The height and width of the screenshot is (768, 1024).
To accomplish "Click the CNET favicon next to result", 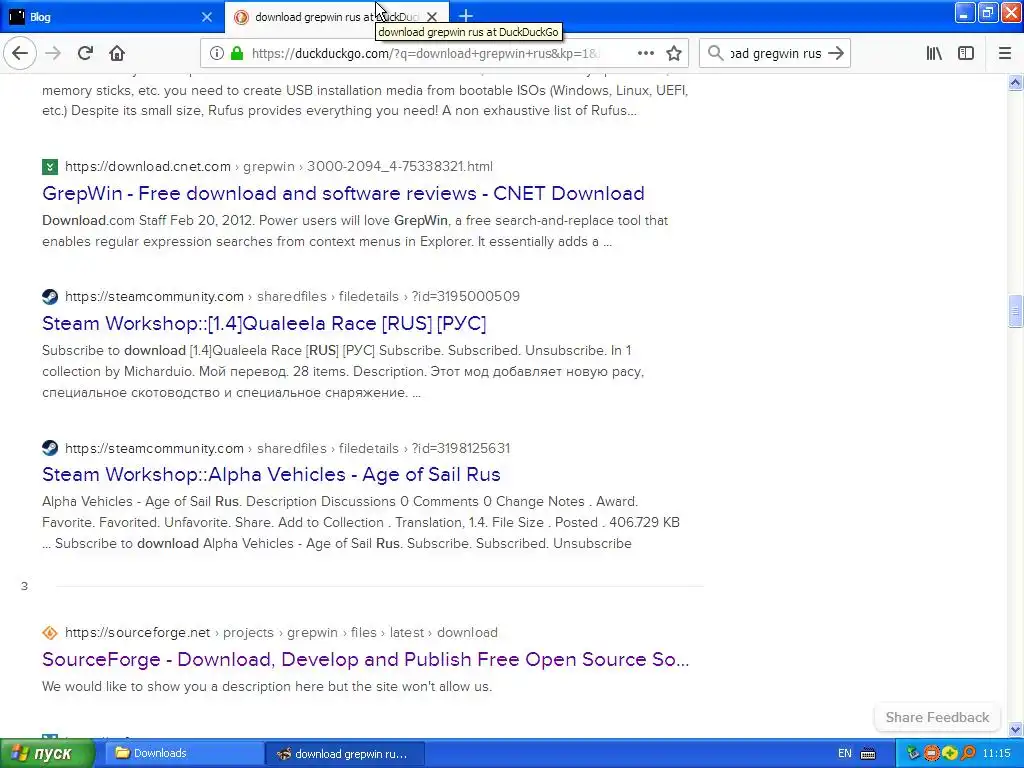I will click(50, 167).
